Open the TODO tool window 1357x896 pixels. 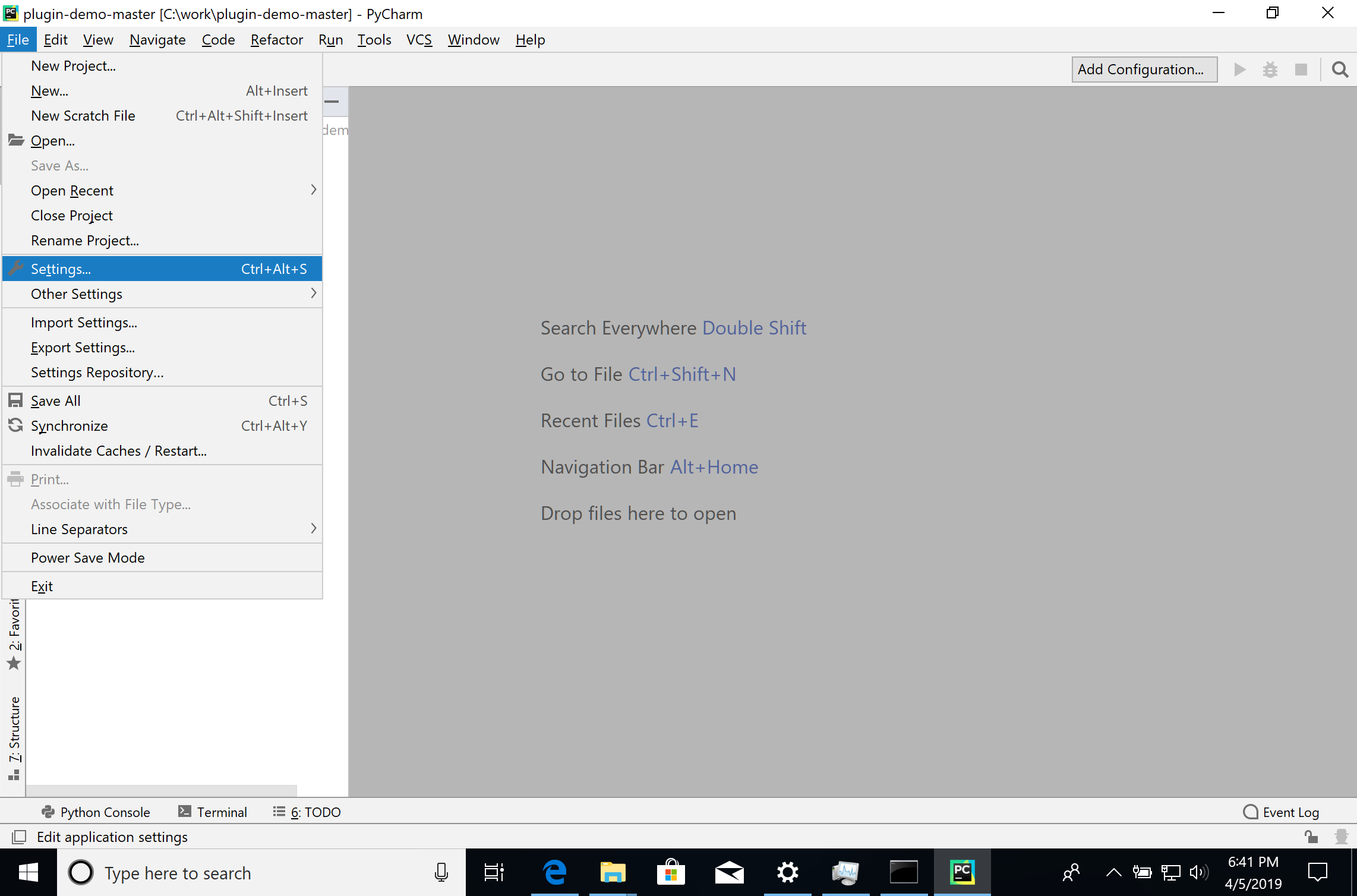pyautogui.click(x=307, y=812)
